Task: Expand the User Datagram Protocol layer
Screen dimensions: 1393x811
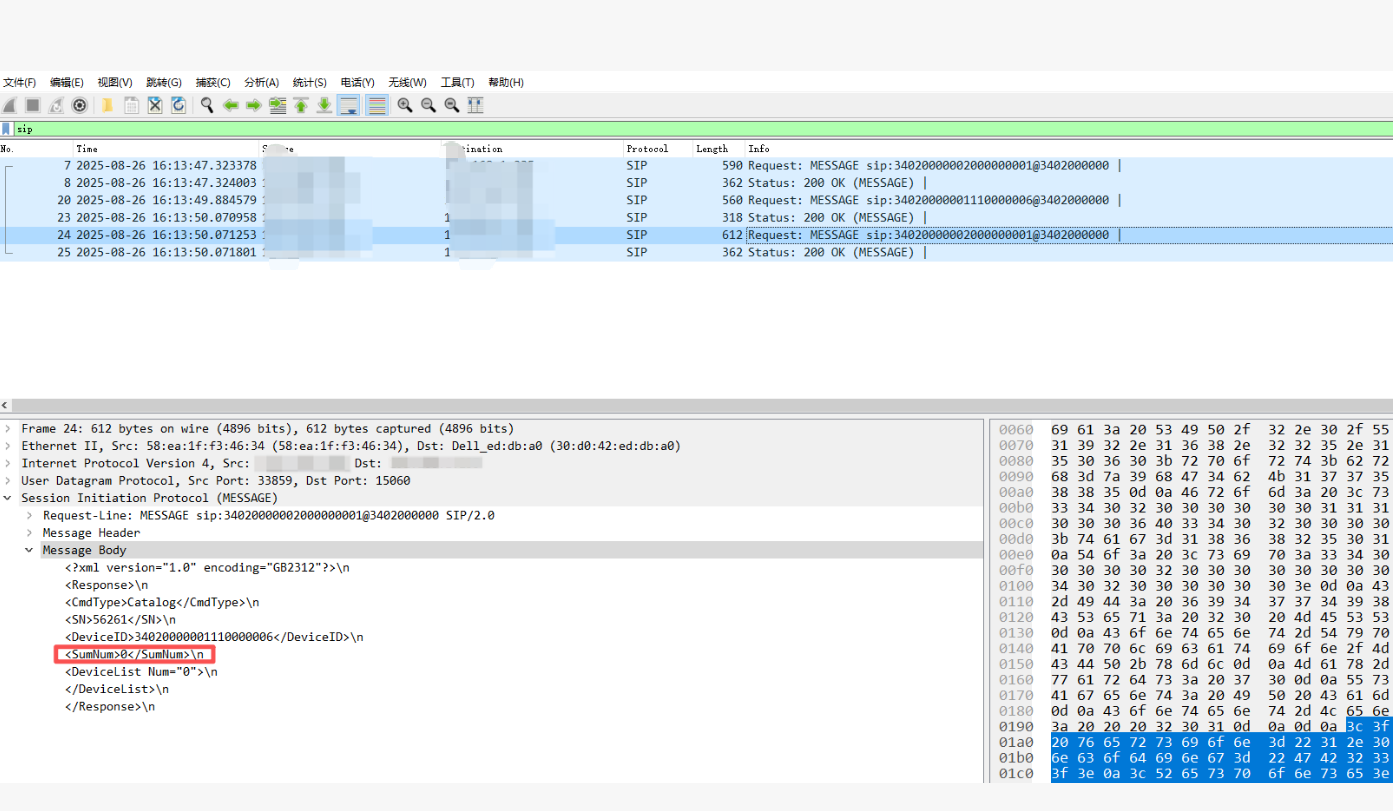Action: (8, 480)
